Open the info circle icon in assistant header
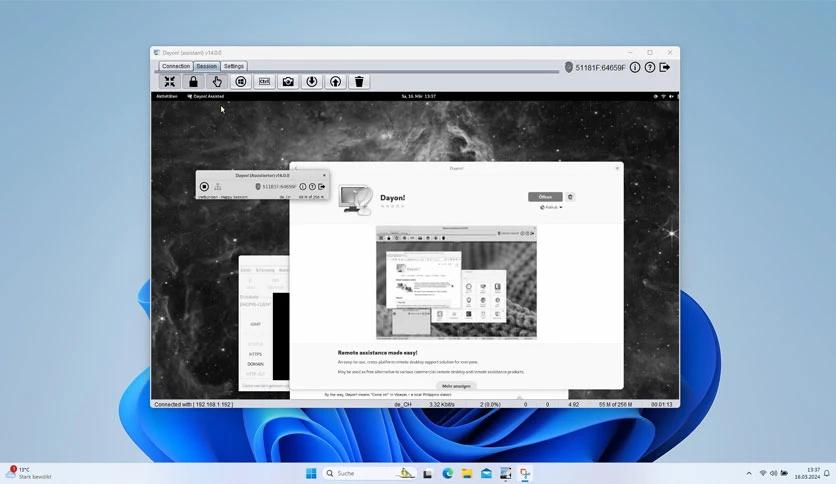 (x=634, y=67)
